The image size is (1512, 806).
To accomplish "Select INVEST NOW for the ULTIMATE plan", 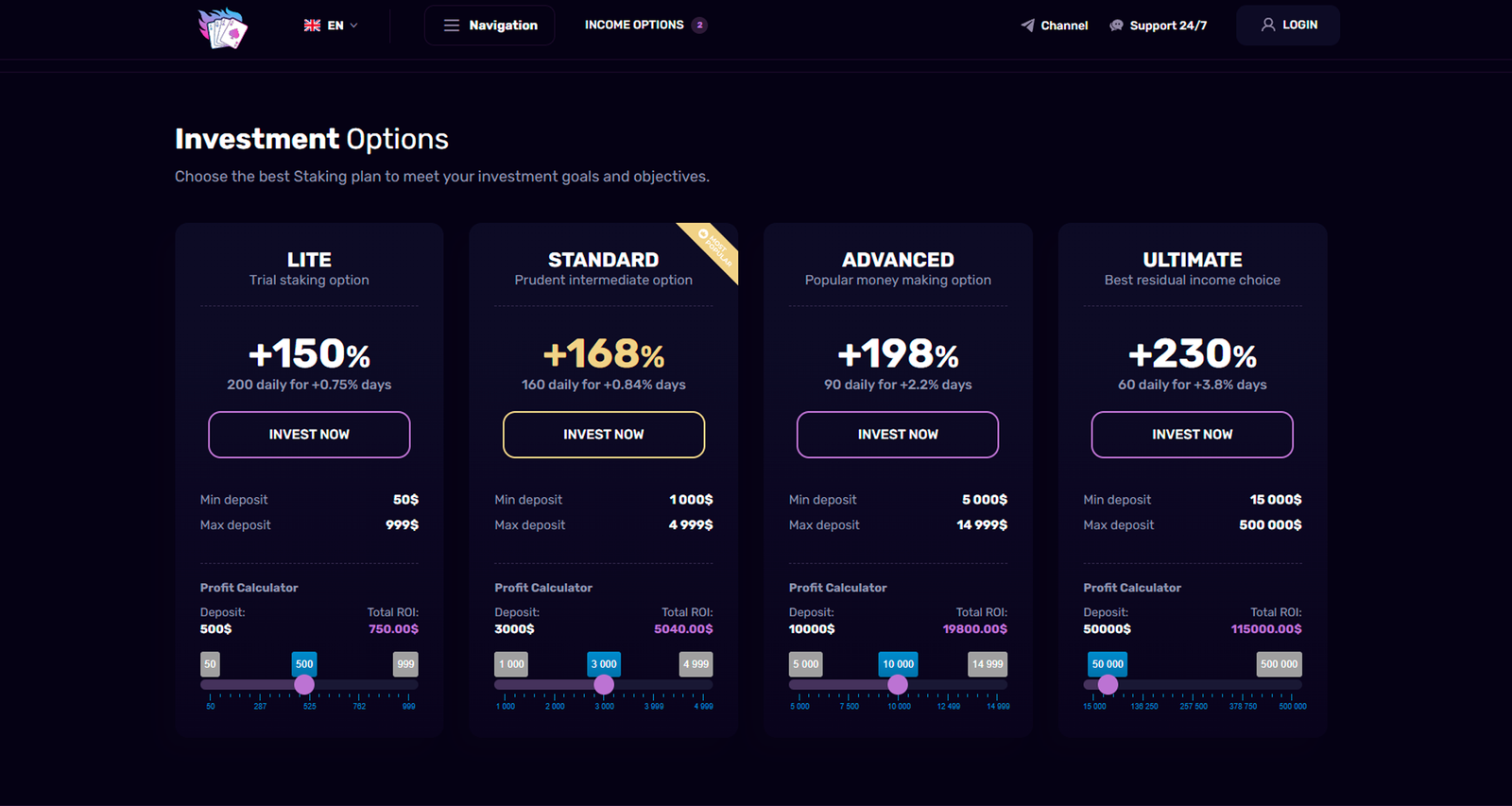I will tap(1192, 435).
